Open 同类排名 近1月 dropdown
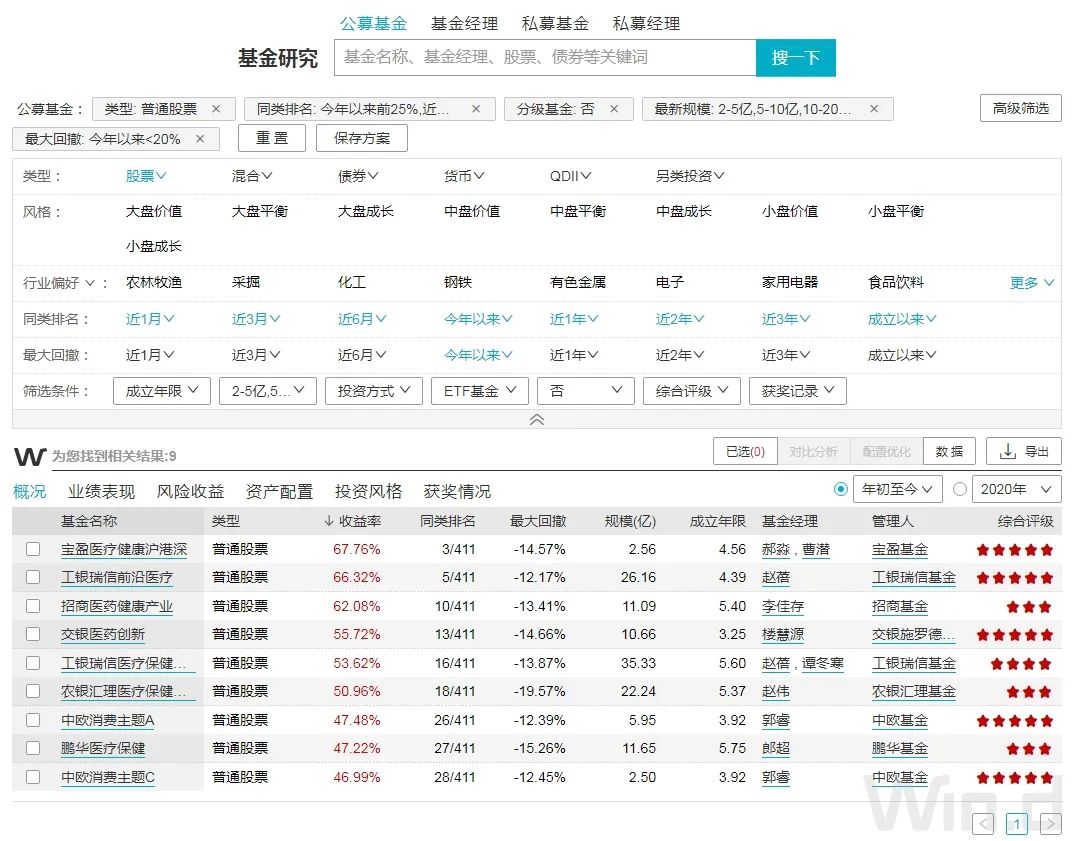 click(150, 319)
